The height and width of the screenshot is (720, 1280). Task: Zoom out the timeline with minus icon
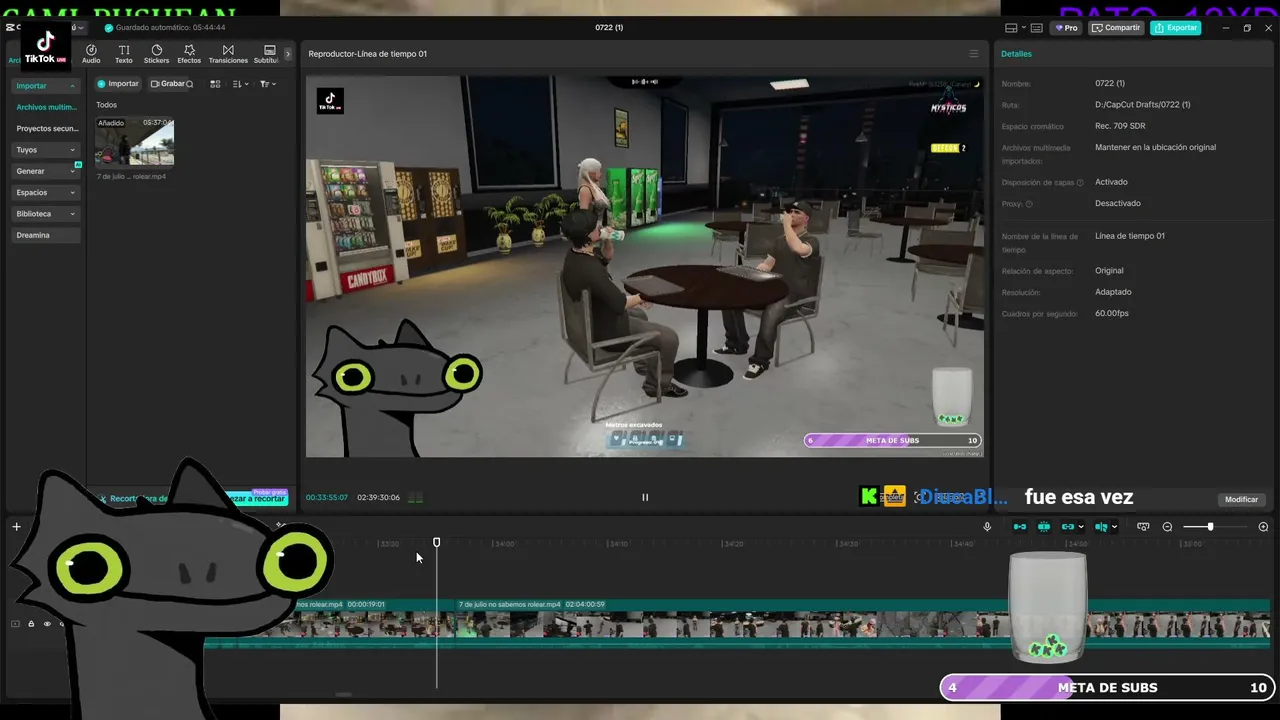point(1167,527)
